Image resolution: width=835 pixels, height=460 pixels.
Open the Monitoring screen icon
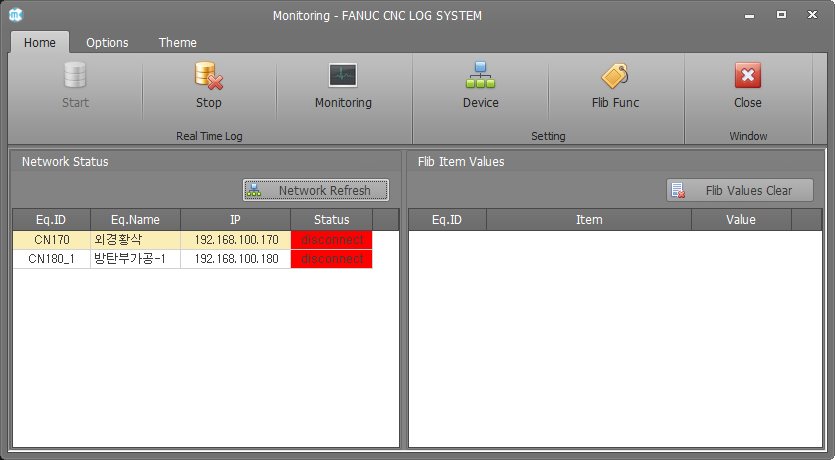point(343,76)
